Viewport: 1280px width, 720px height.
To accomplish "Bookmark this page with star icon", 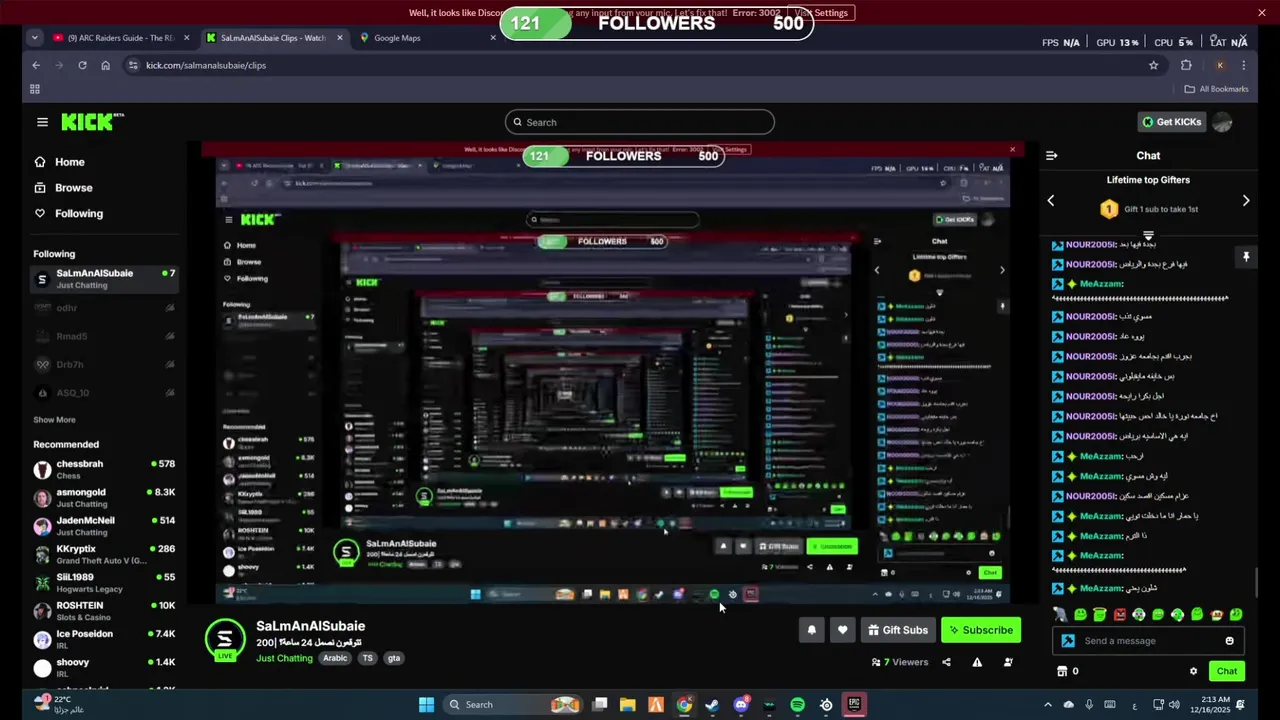I will (x=1153, y=65).
